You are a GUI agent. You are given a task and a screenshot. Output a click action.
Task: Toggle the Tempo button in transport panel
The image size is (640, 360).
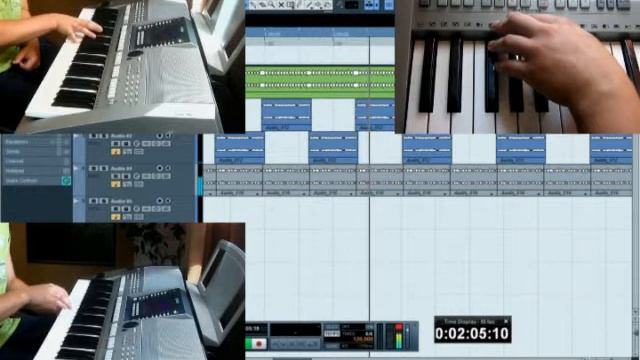(x=332, y=334)
